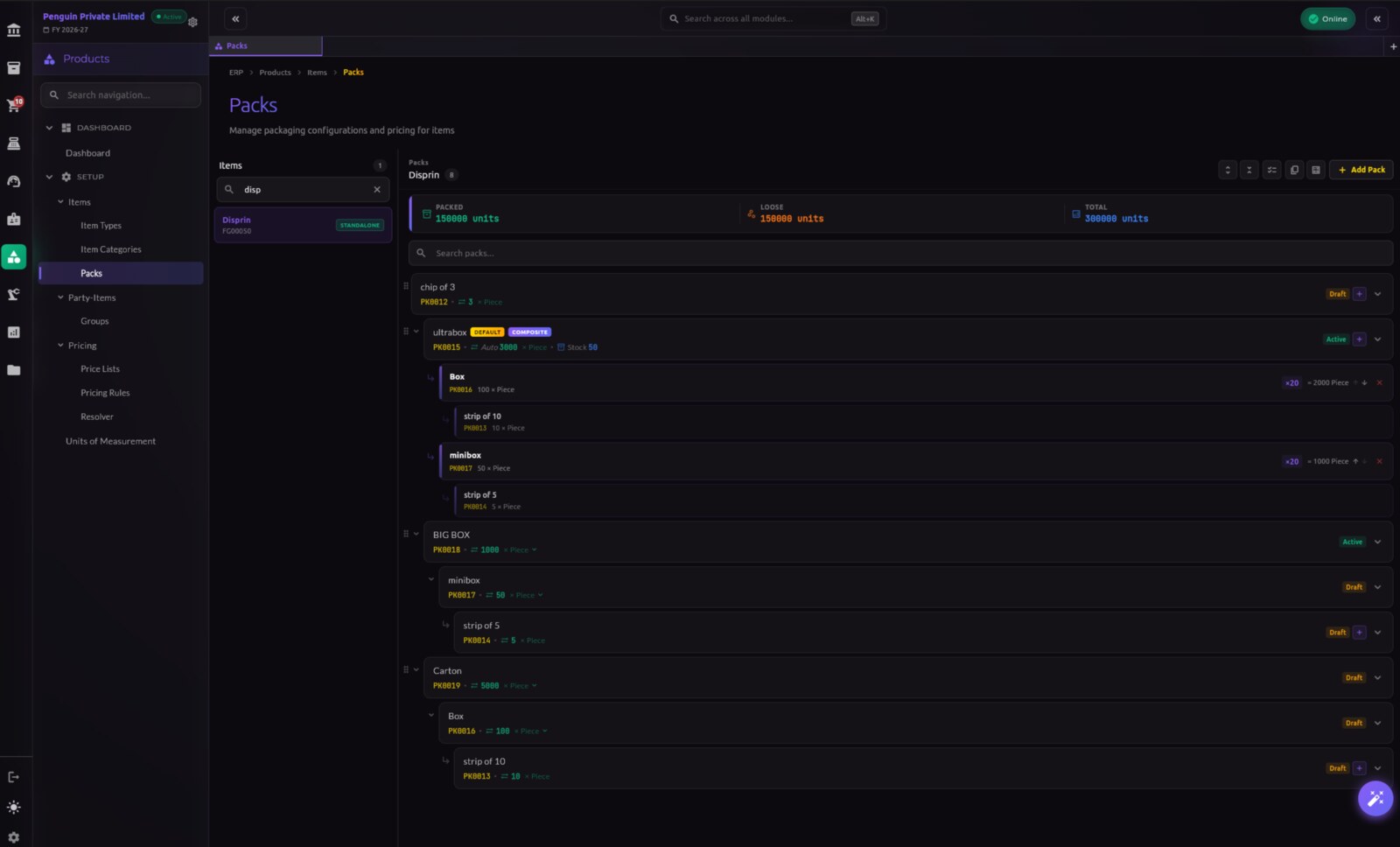The width and height of the screenshot is (1400, 847).
Task: Toggle the light/dark theme sun icon
Action: point(13,808)
